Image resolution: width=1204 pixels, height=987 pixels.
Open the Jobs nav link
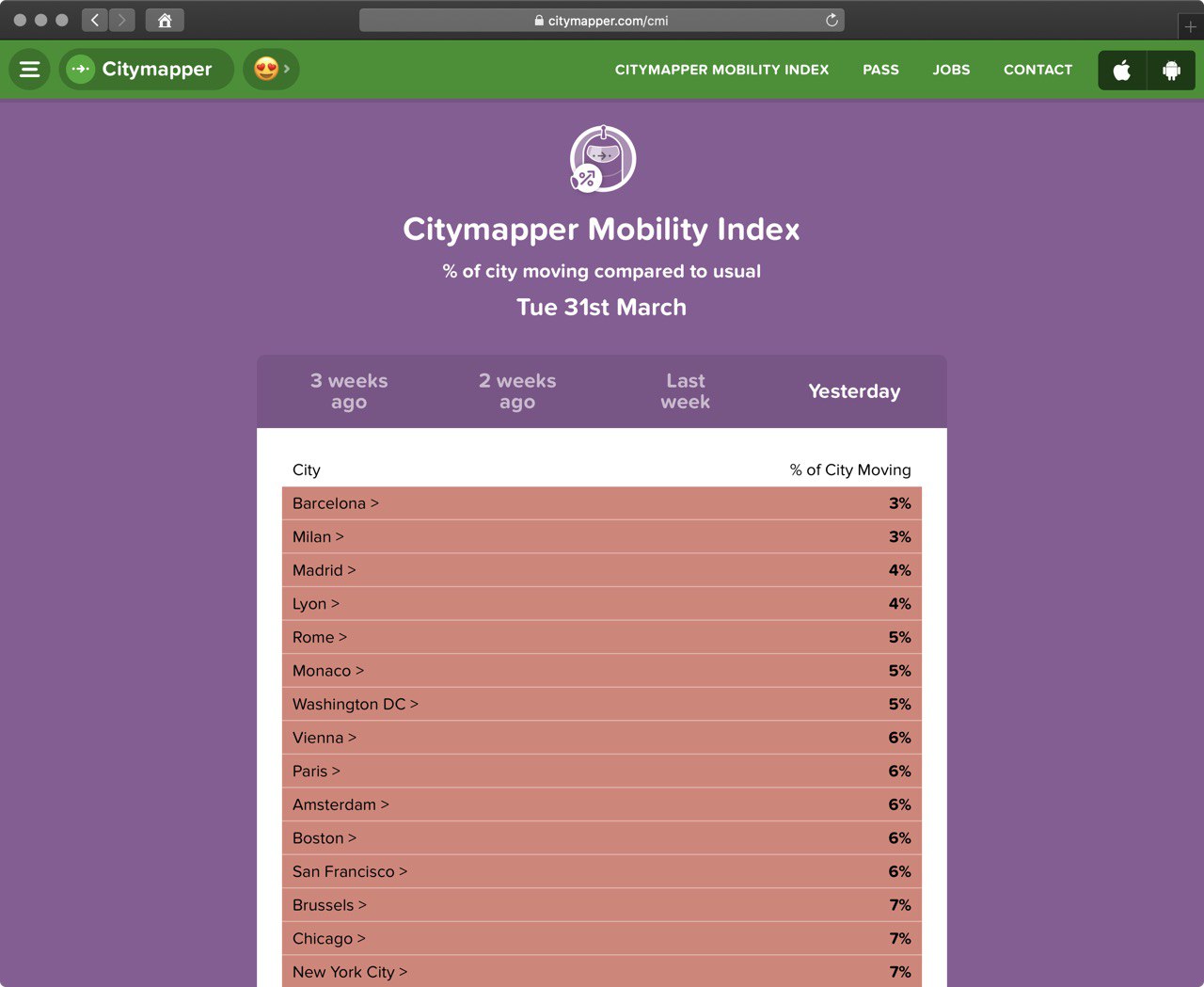pos(951,70)
